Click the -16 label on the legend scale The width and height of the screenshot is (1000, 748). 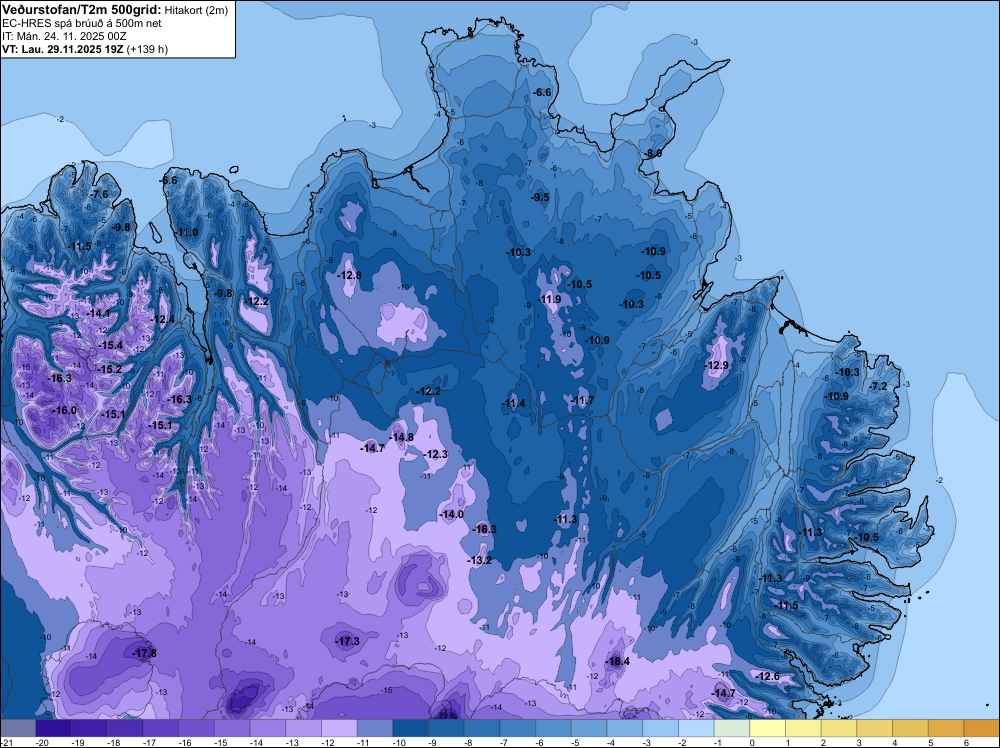184,742
